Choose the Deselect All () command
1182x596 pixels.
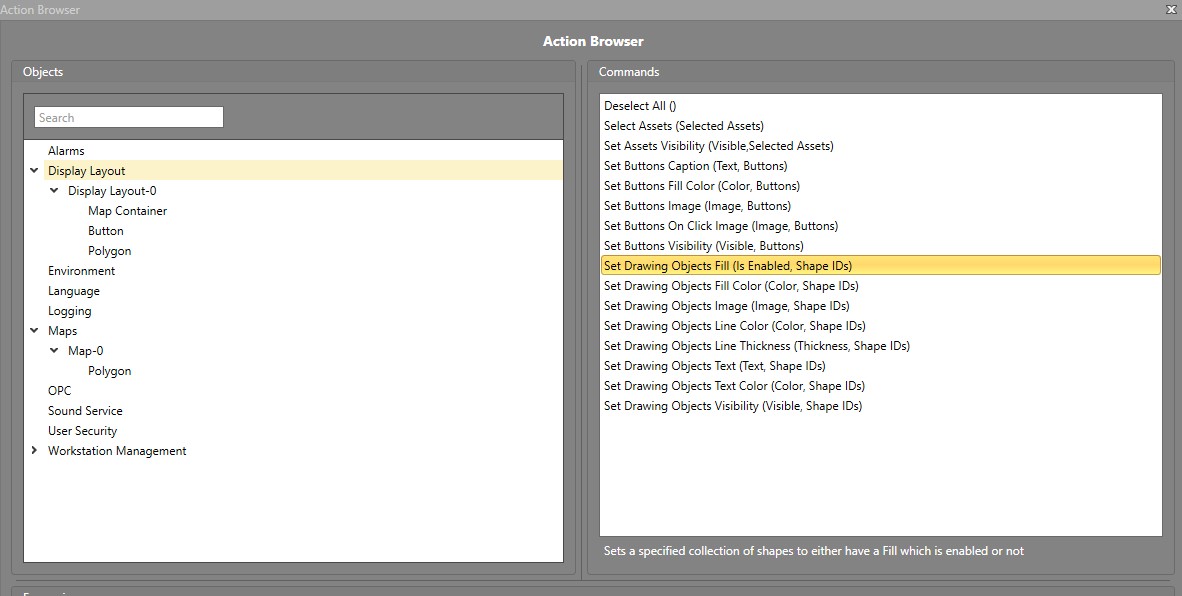click(640, 106)
